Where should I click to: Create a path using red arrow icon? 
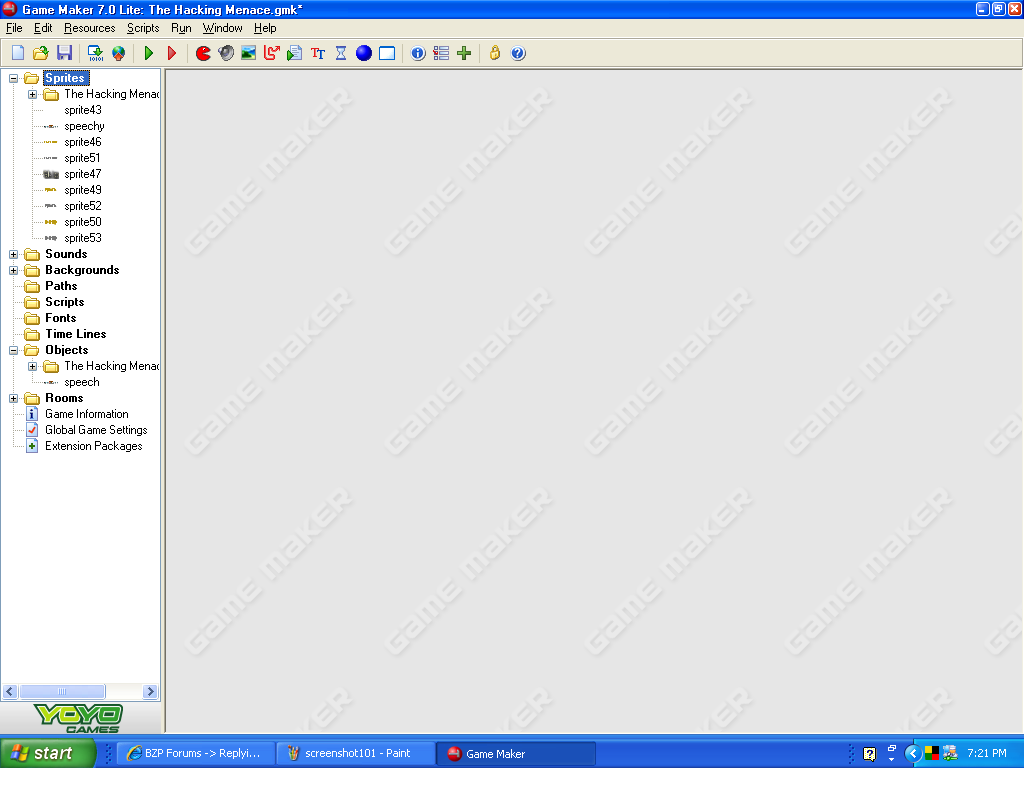point(272,53)
